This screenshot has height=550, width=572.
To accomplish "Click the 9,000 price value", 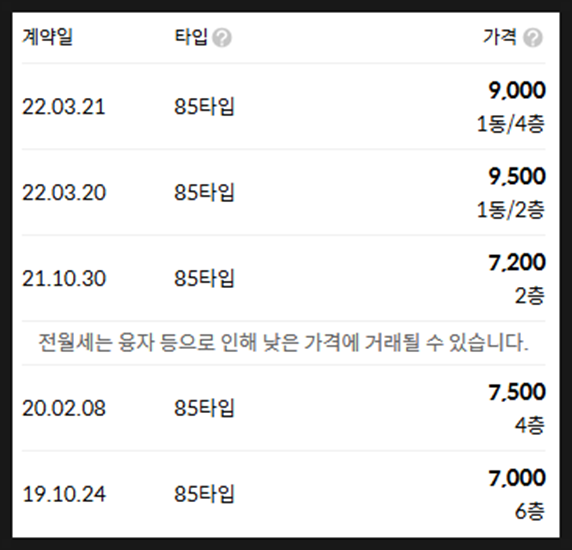I will pos(517,90).
